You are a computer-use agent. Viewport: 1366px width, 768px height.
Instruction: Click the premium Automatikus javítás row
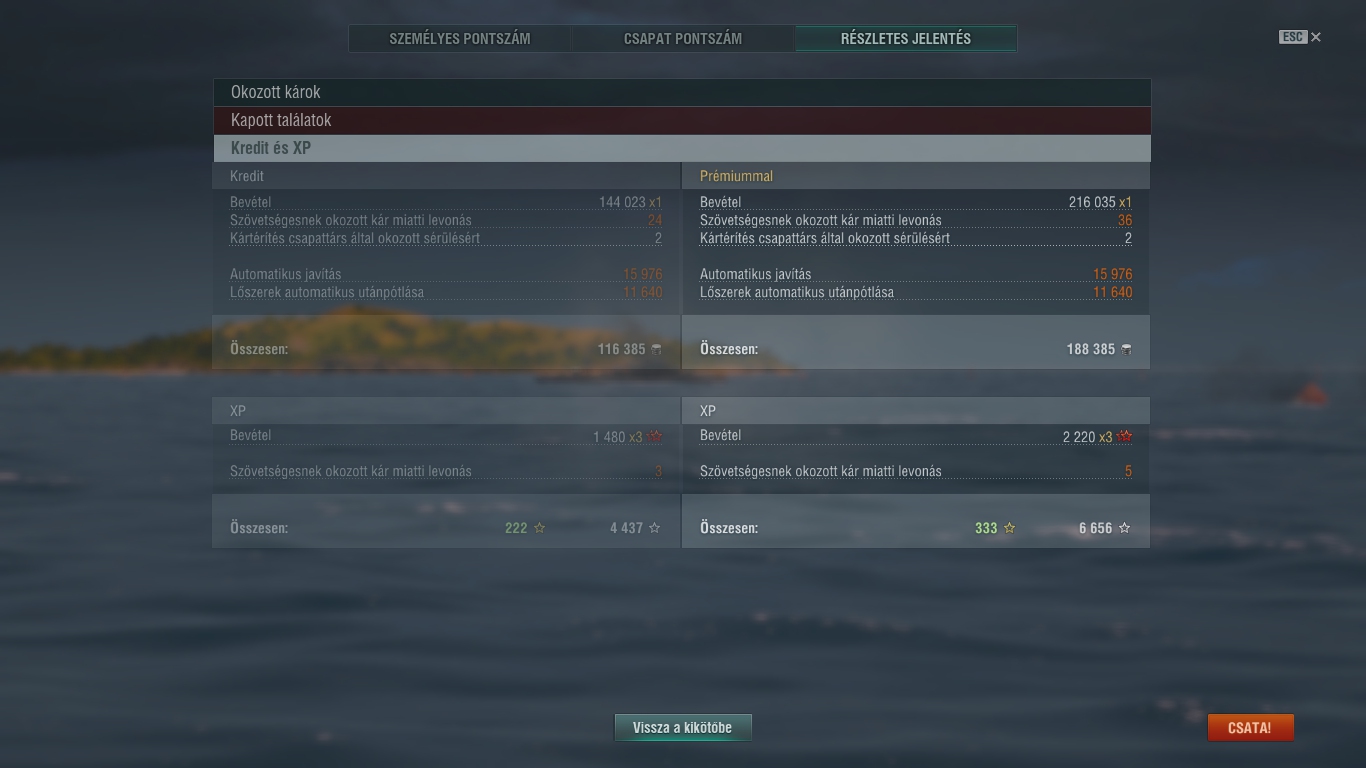pyautogui.click(x=916, y=274)
